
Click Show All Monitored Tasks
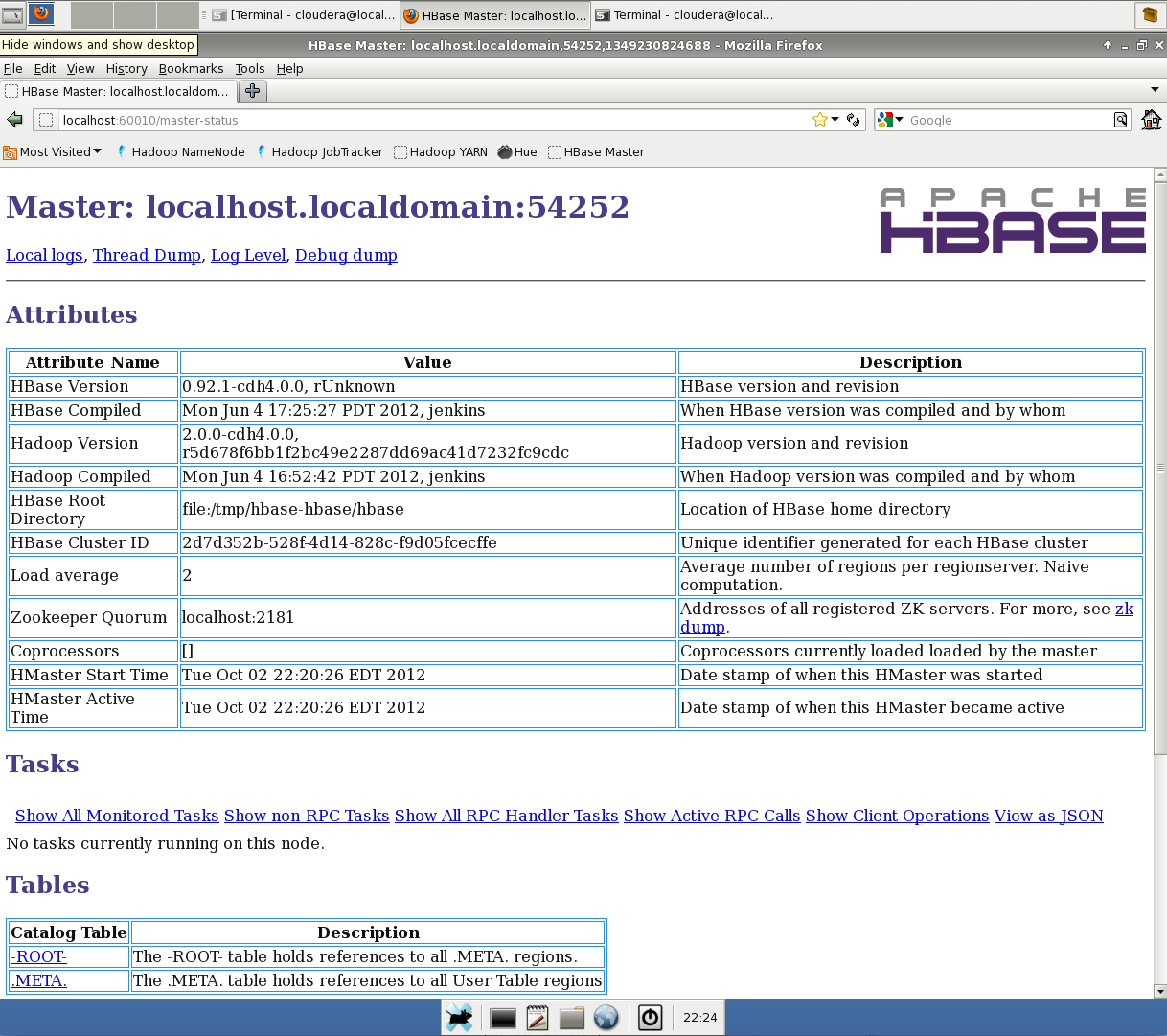(x=117, y=816)
